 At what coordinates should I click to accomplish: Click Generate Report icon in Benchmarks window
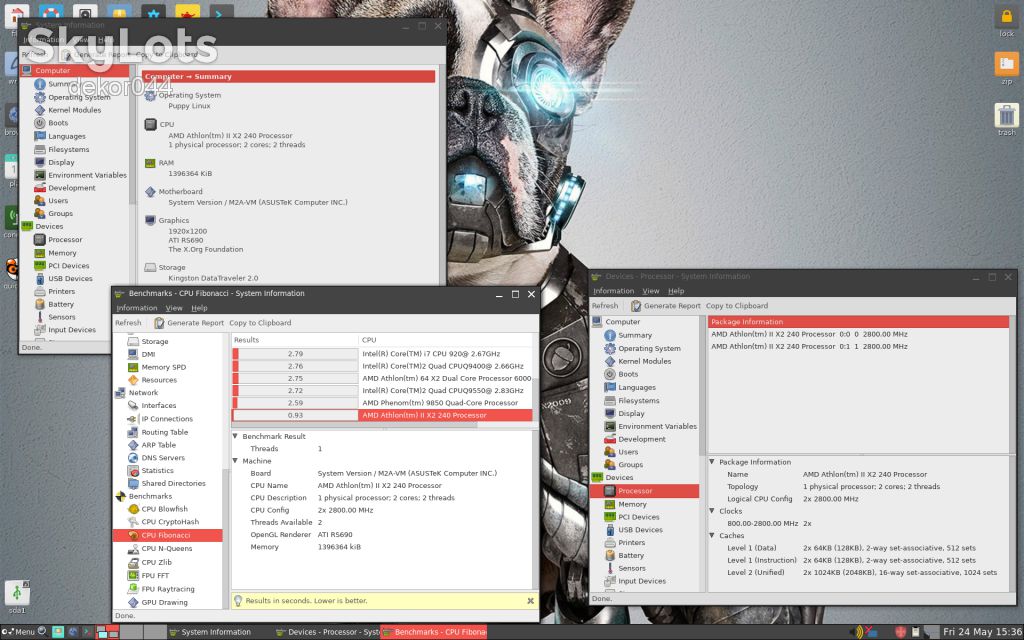click(159, 323)
